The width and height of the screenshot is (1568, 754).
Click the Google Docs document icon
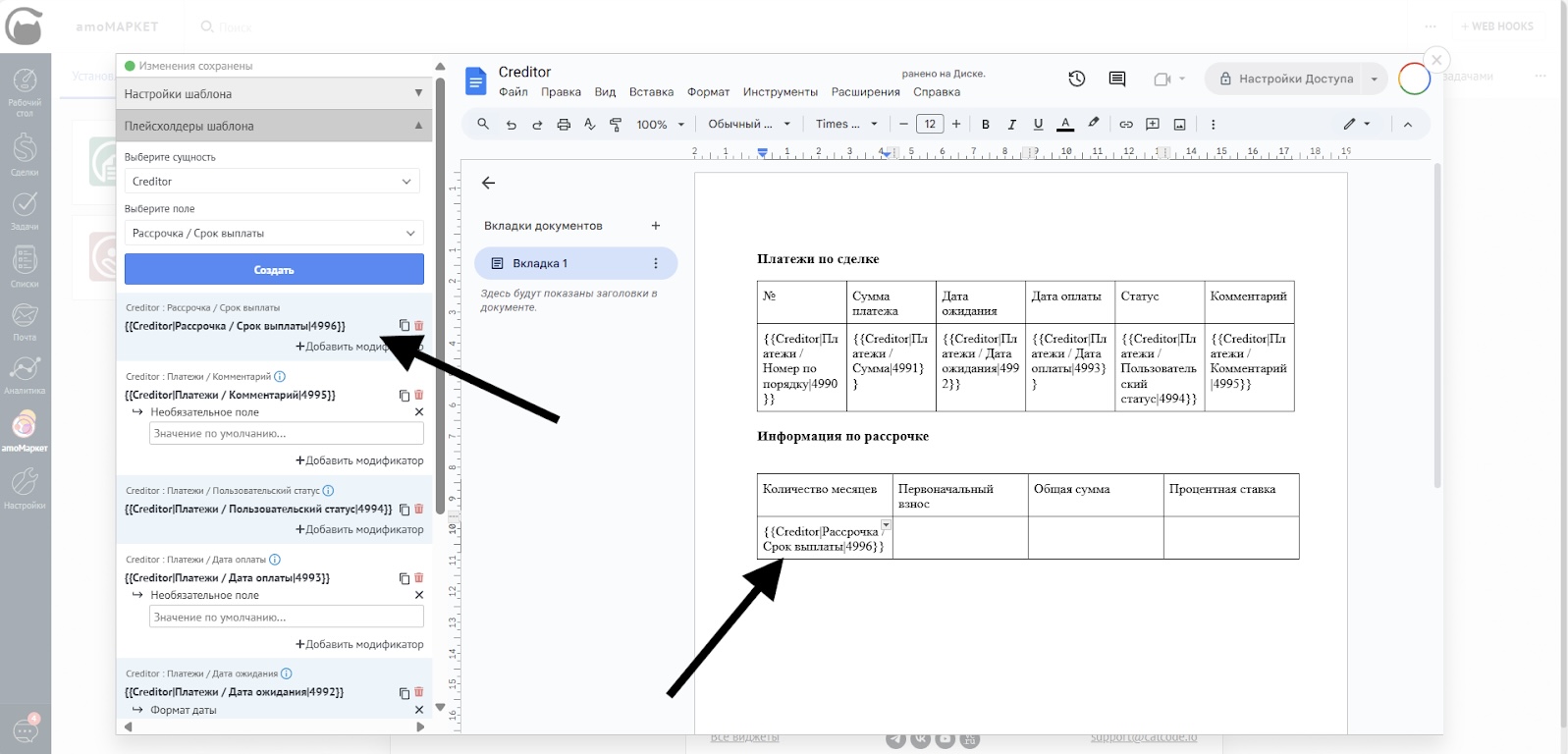point(476,81)
